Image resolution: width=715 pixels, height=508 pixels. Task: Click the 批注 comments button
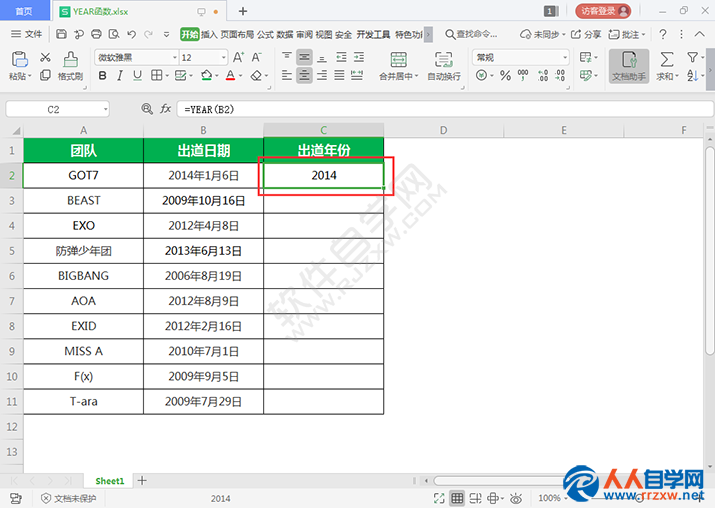[627, 34]
